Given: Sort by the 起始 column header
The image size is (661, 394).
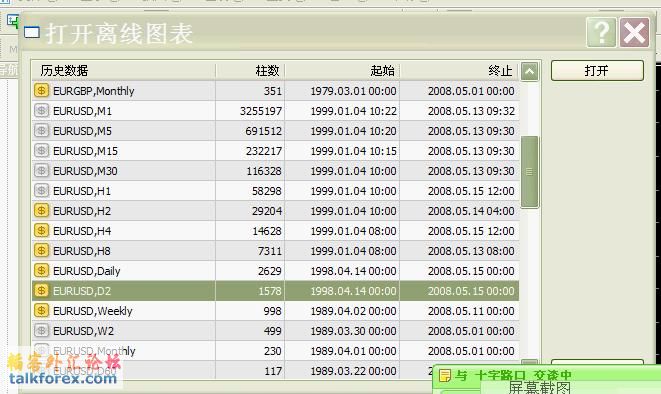Looking at the screenshot, I should (x=343, y=70).
